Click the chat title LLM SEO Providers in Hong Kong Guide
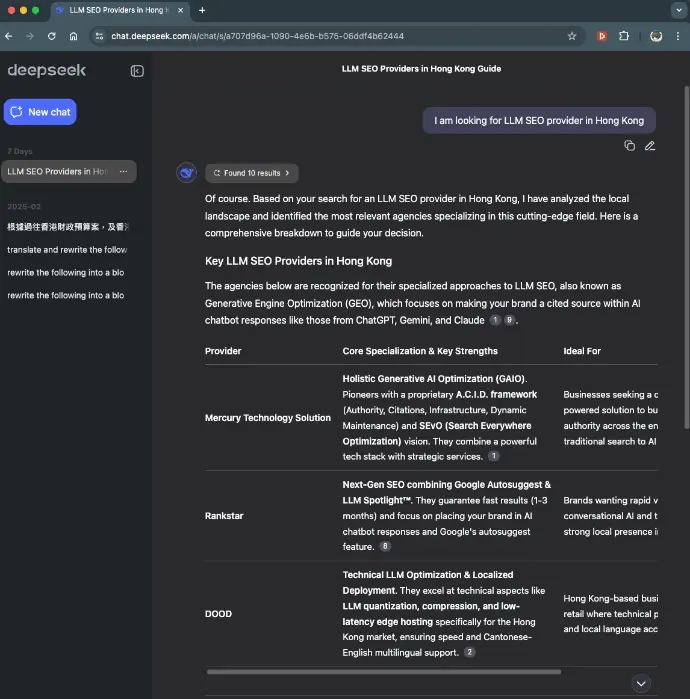690x699 pixels. (x=421, y=69)
